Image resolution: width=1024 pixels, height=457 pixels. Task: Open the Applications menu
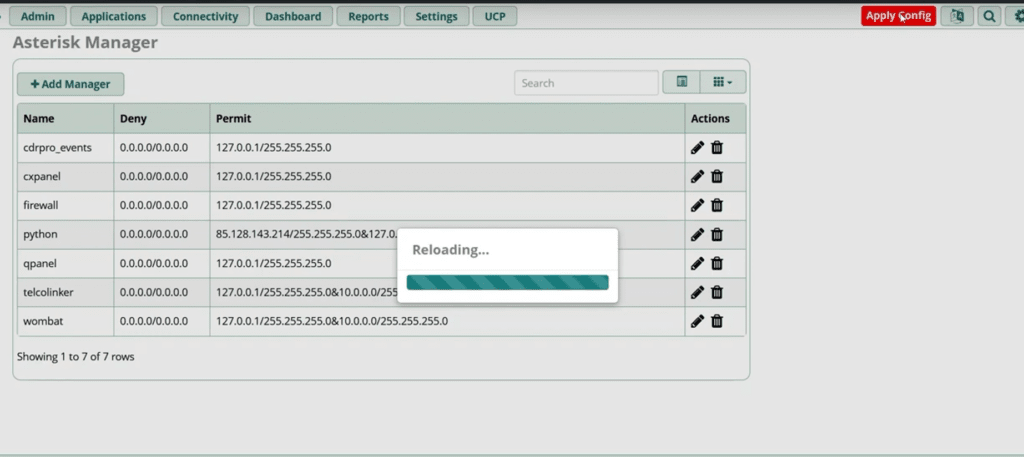point(114,16)
